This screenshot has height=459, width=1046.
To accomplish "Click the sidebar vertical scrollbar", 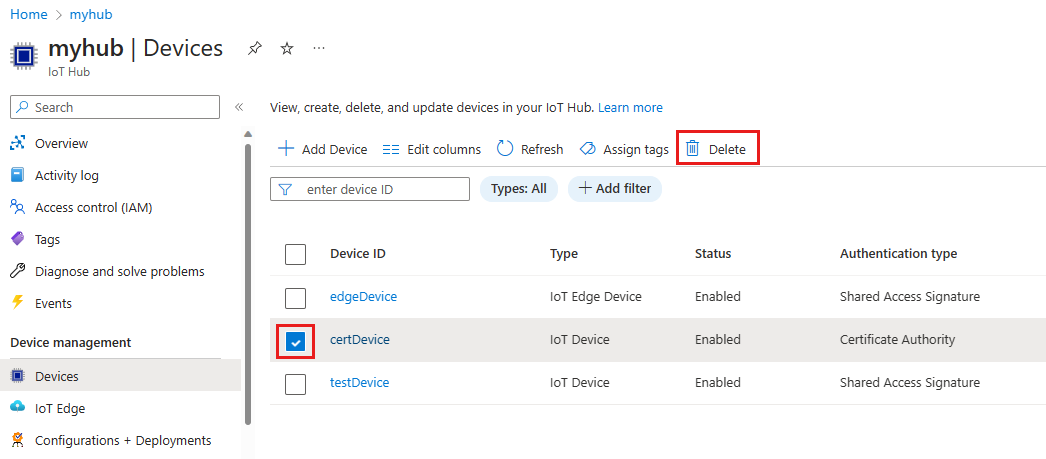I will (x=248, y=280).
